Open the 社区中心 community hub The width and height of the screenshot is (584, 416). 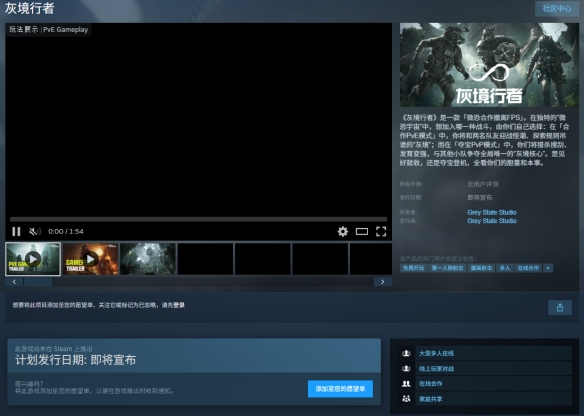tap(557, 9)
